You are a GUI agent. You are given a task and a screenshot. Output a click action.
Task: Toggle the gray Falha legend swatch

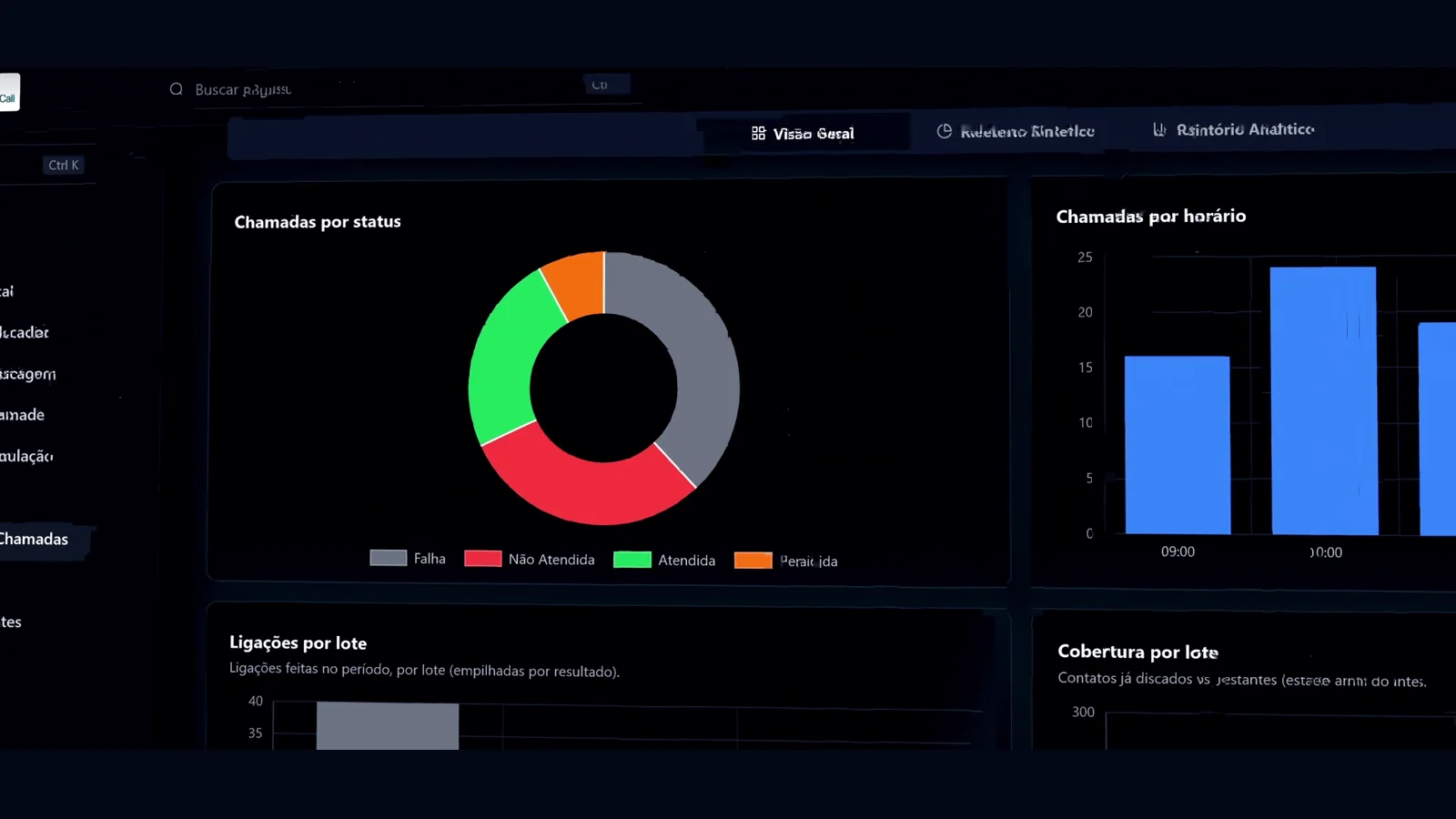point(389,558)
